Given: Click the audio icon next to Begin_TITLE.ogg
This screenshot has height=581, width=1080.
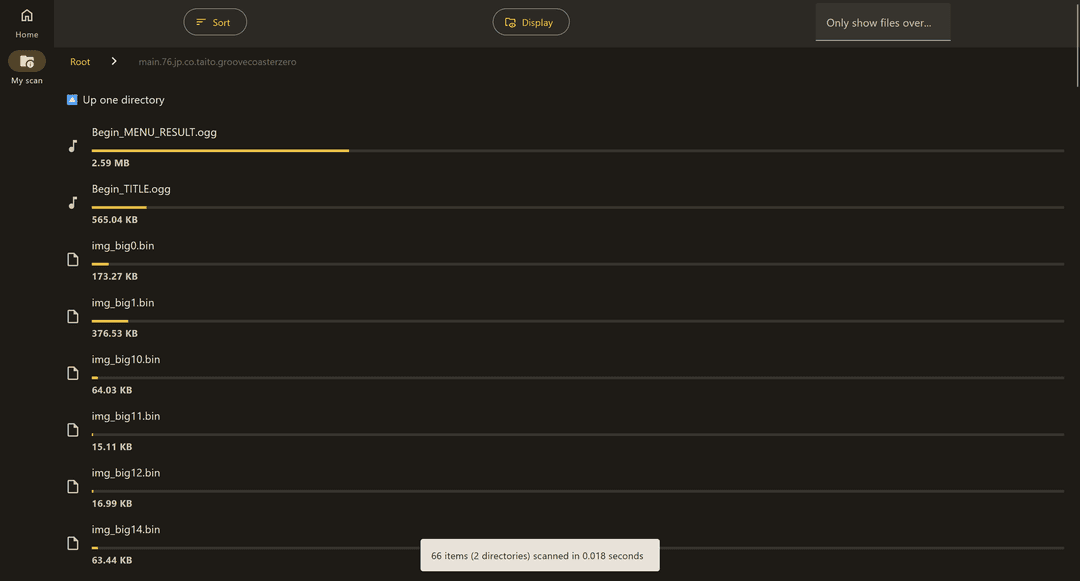Looking at the screenshot, I should 72,202.
